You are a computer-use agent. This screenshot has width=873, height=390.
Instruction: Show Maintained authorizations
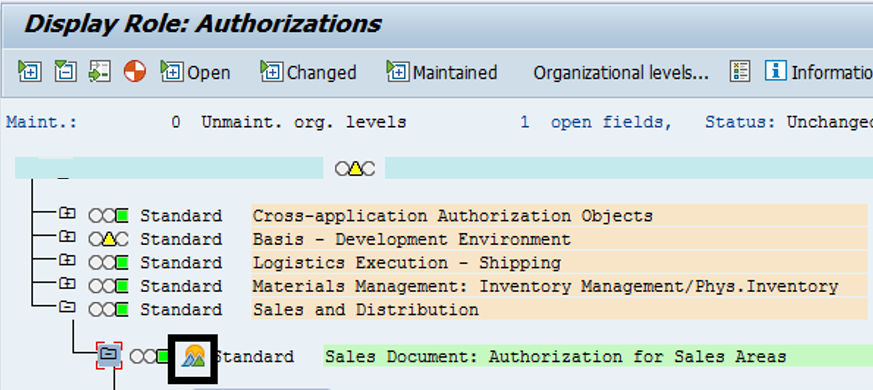pos(442,72)
